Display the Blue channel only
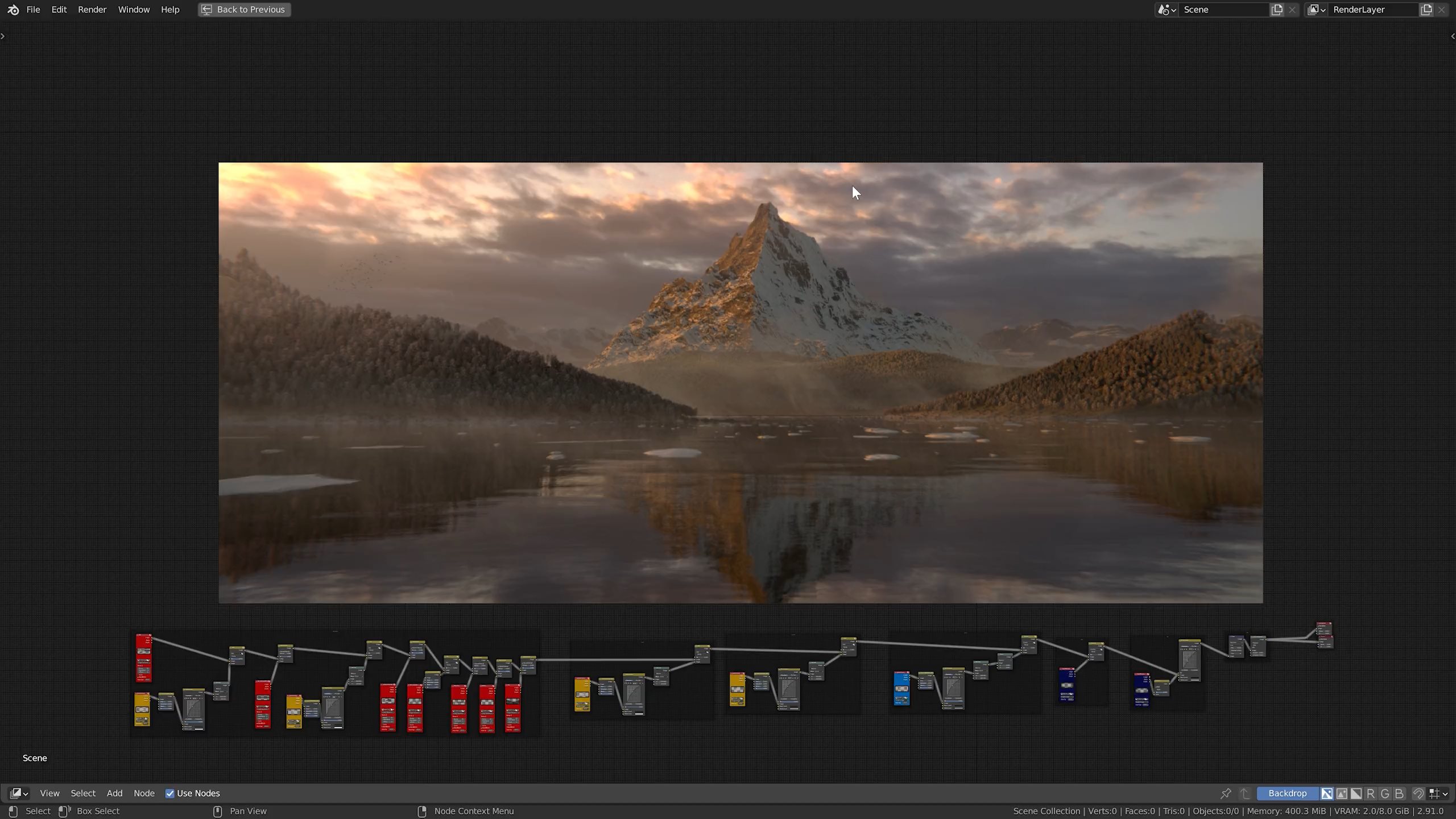Viewport: 1456px width, 819px height. (x=1400, y=793)
